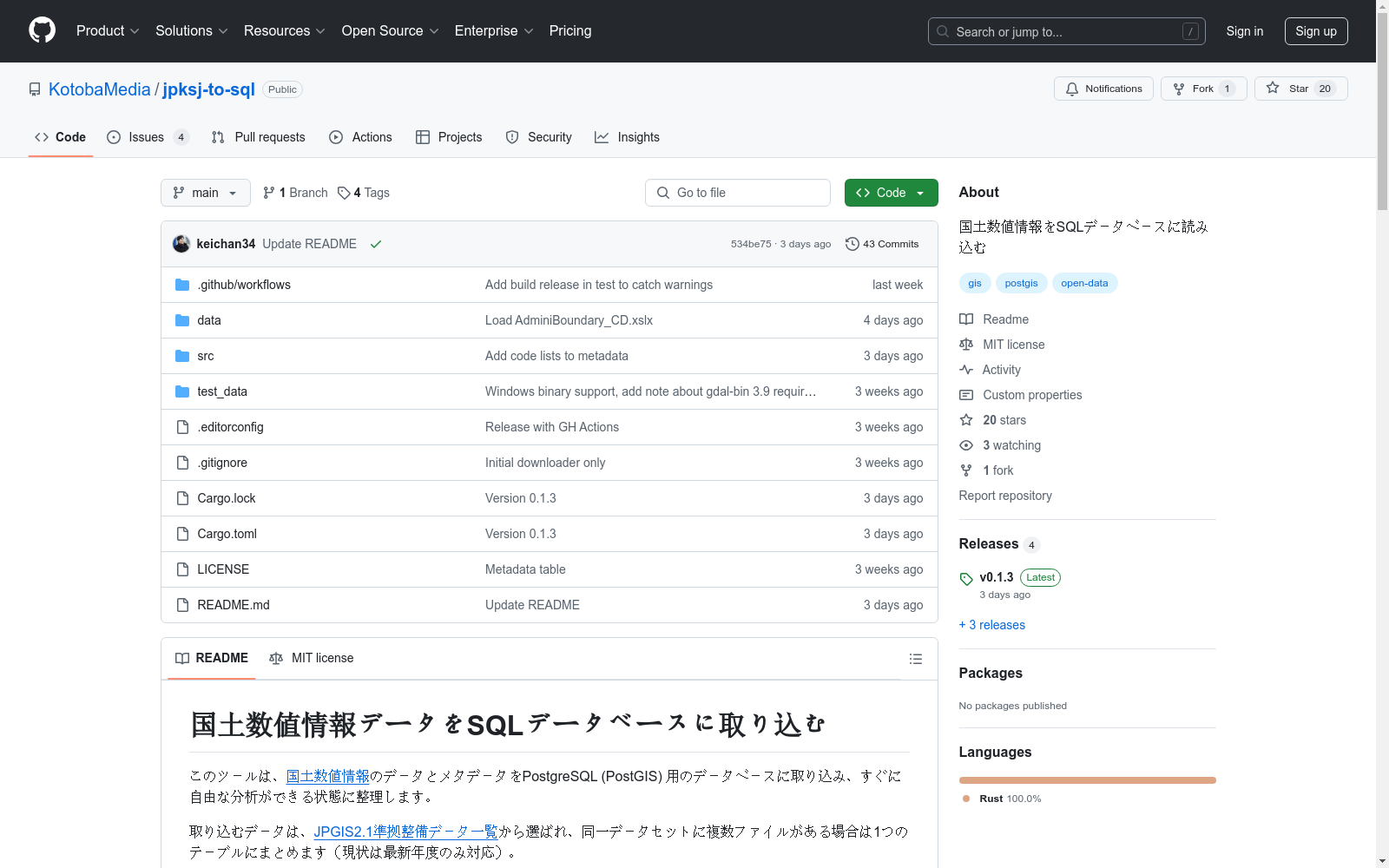Open the watching eye icon
The width and height of the screenshot is (1389, 868).
[966, 445]
